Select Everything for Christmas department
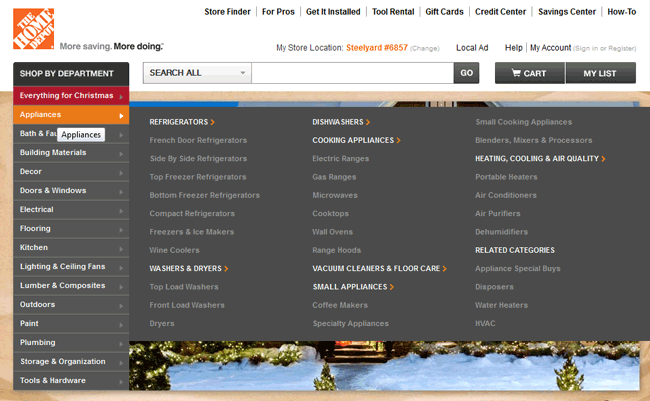This screenshot has width=650, height=401. (71, 95)
